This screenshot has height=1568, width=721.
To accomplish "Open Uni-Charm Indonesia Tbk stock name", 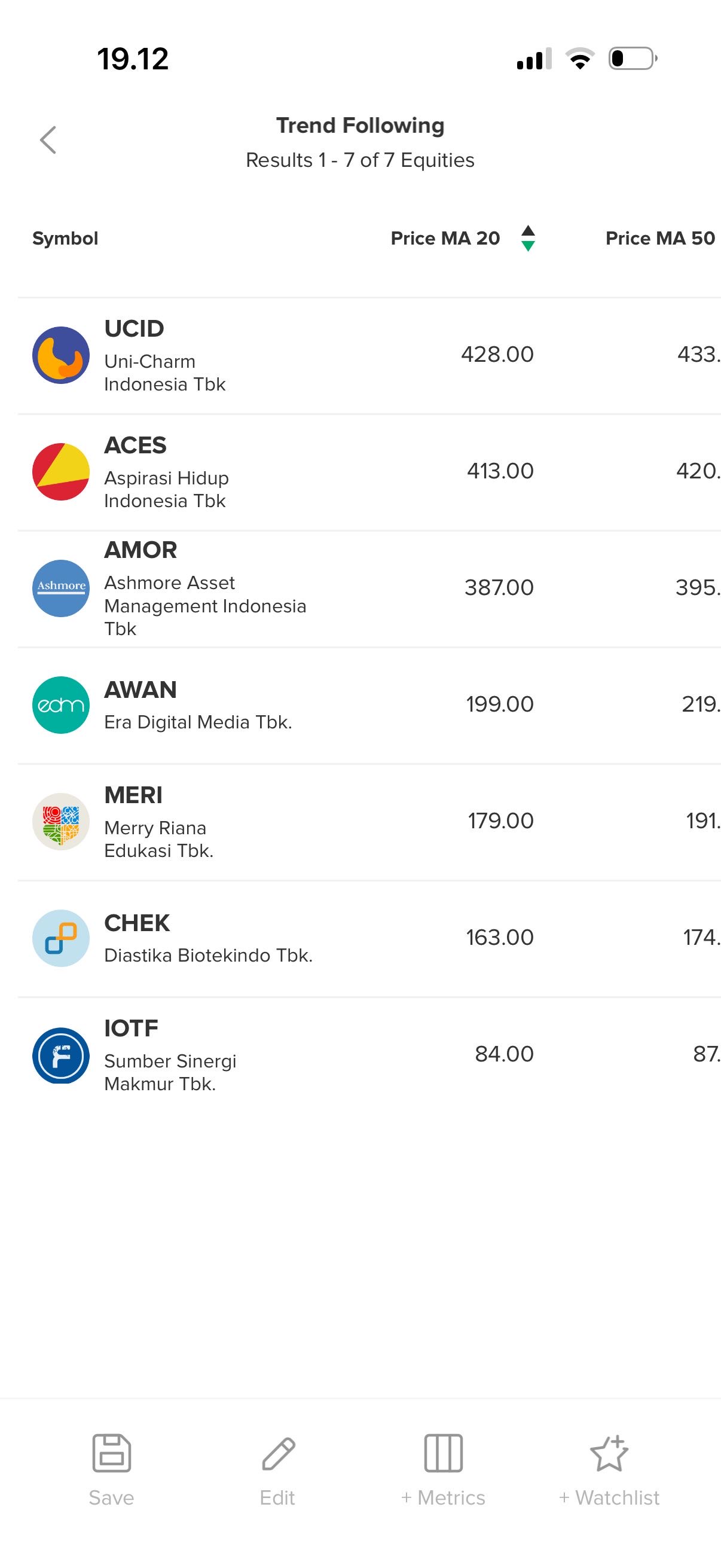I will pyautogui.click(x=165, y=373).
